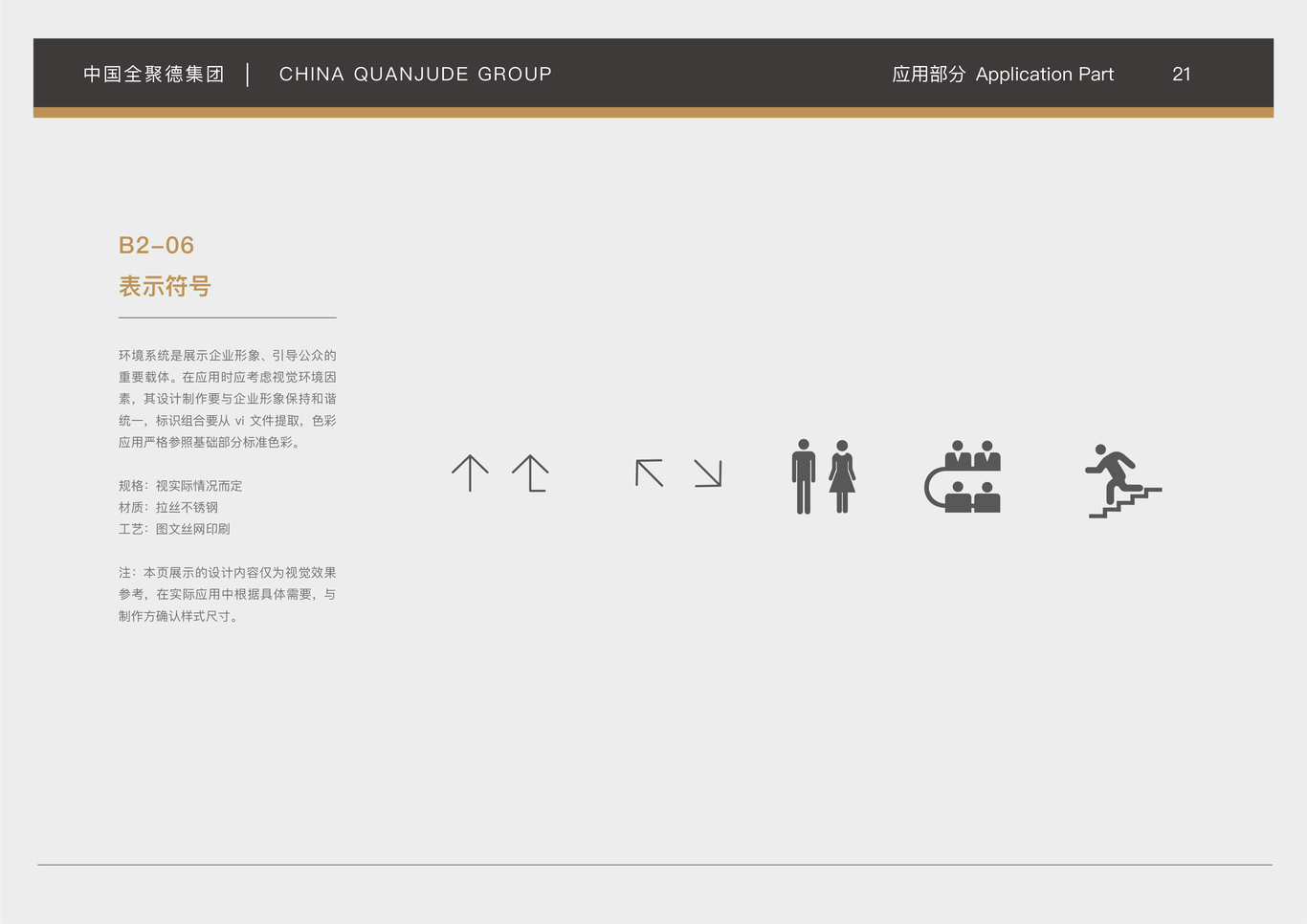Click the diagonal down-right arrow symbol
The image size is (1307, 924).
pos(708,473)
